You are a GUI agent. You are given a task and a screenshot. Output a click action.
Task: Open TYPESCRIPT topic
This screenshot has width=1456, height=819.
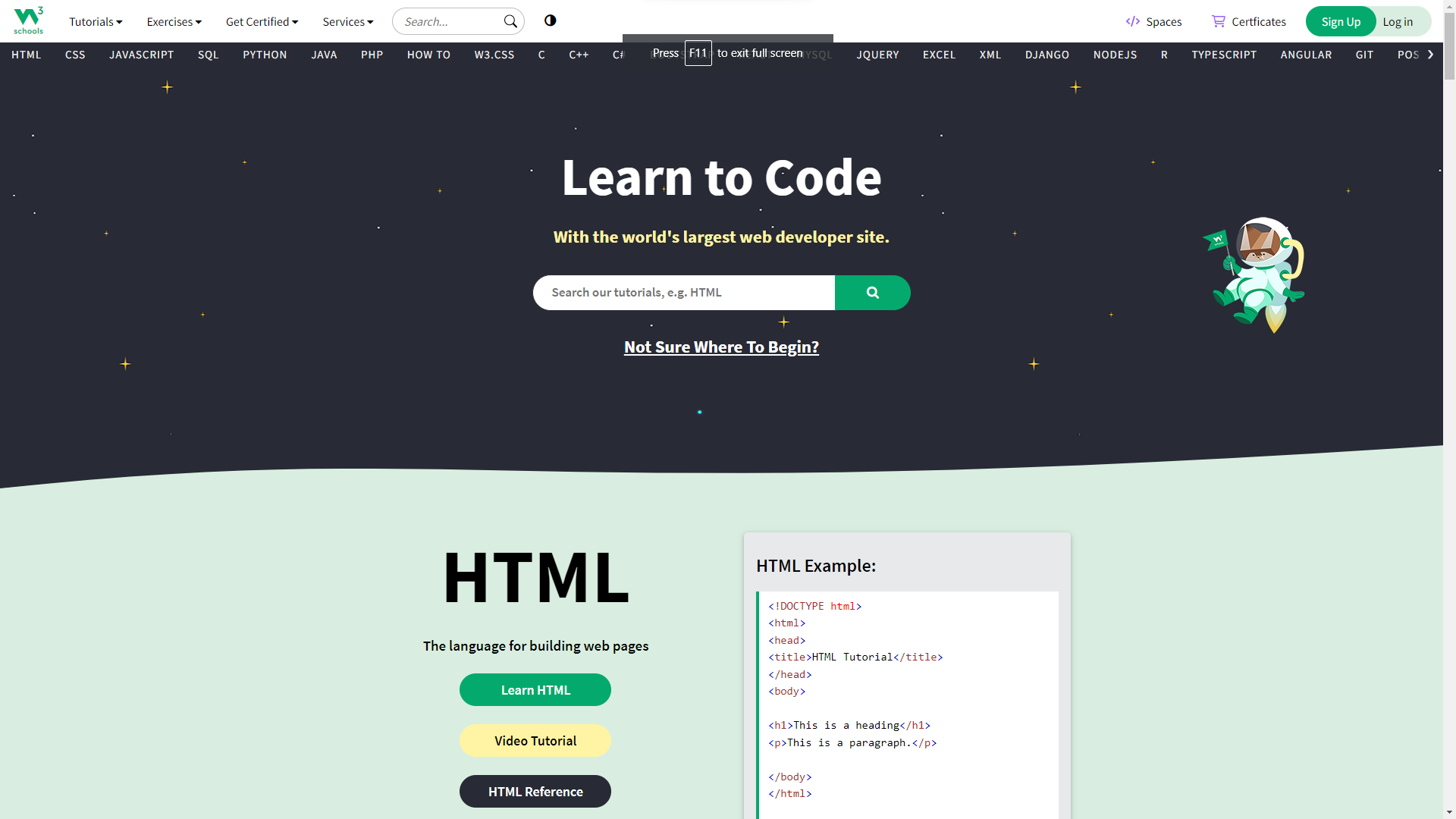click(1224, 55)
